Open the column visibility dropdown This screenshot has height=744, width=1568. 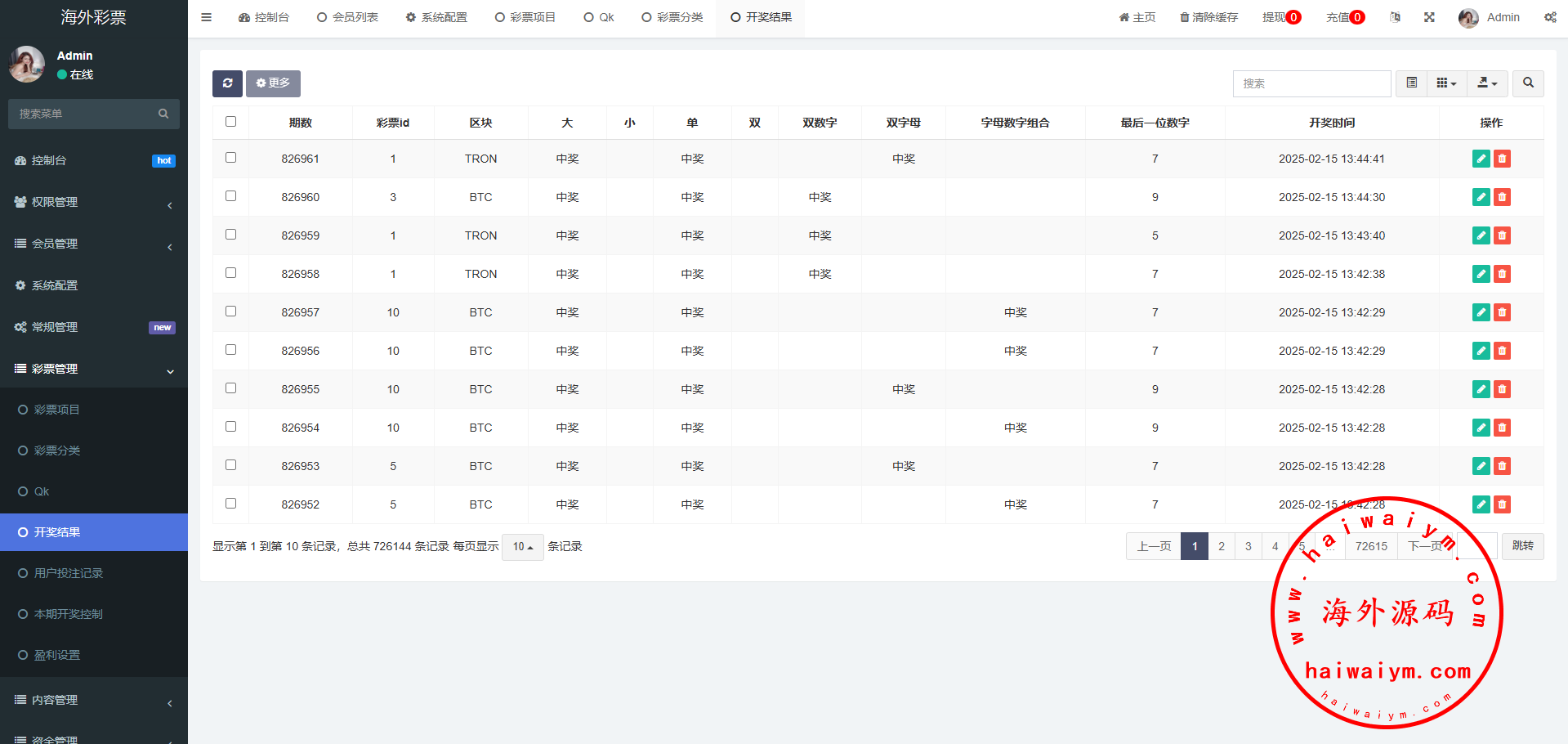(1446, 83)
